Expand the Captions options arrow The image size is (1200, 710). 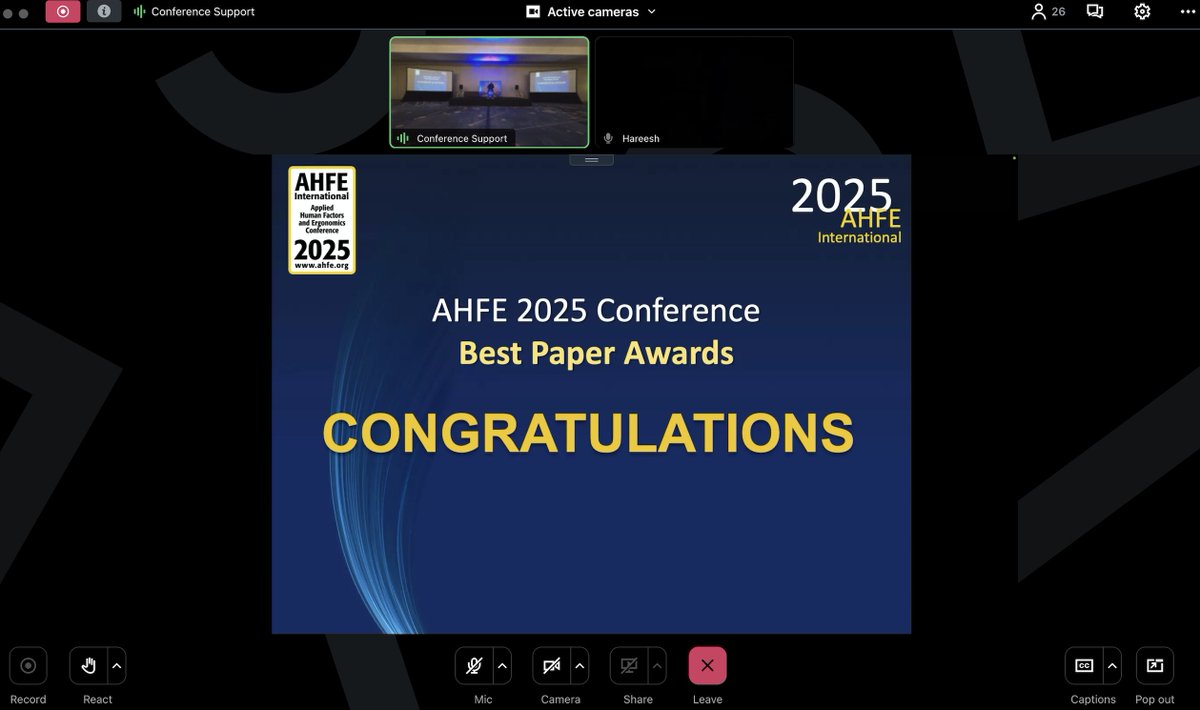coord(1112,666)
